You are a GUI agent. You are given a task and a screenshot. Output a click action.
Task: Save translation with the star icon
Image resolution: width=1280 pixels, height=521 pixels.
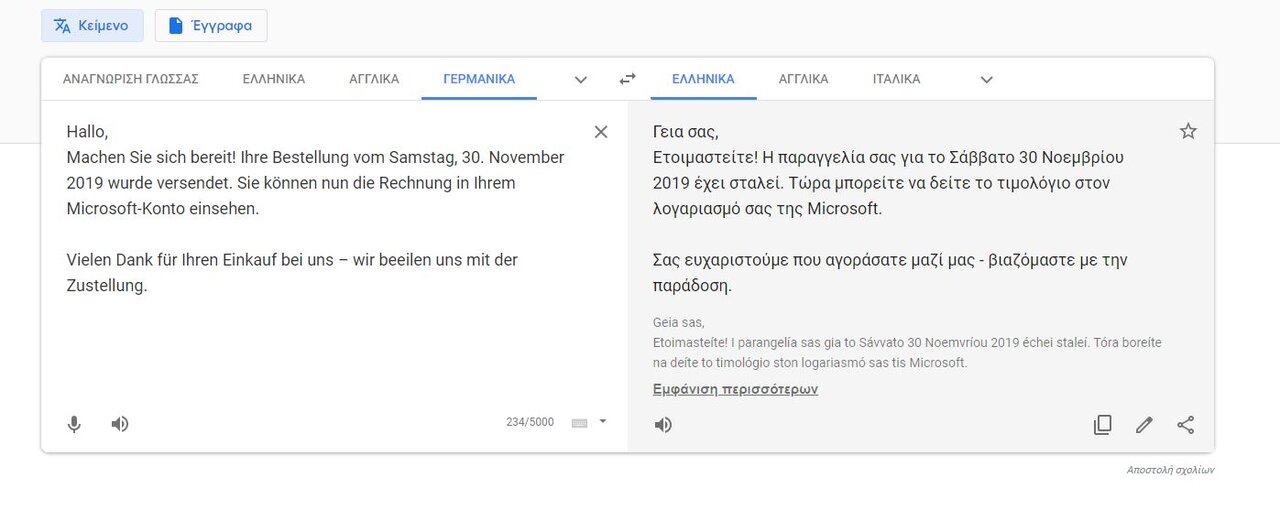click(1188, 131)
